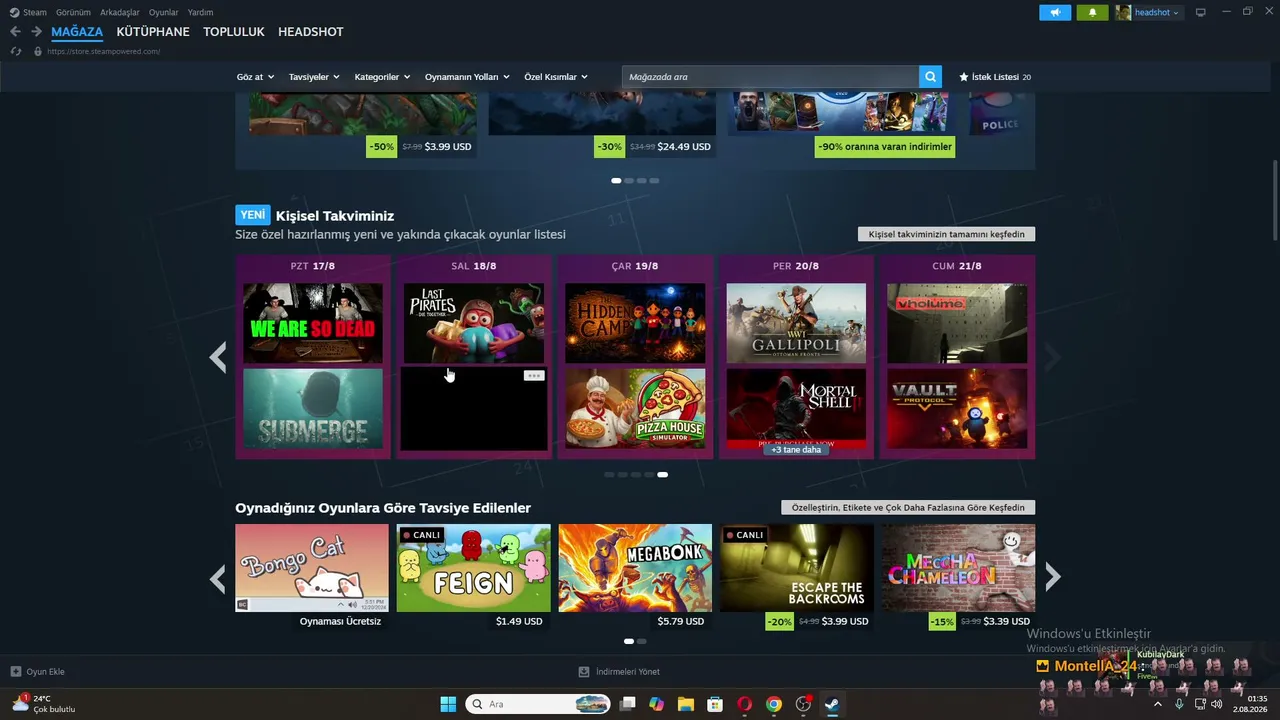Open the green notification bell

[x=1092, y=12]
